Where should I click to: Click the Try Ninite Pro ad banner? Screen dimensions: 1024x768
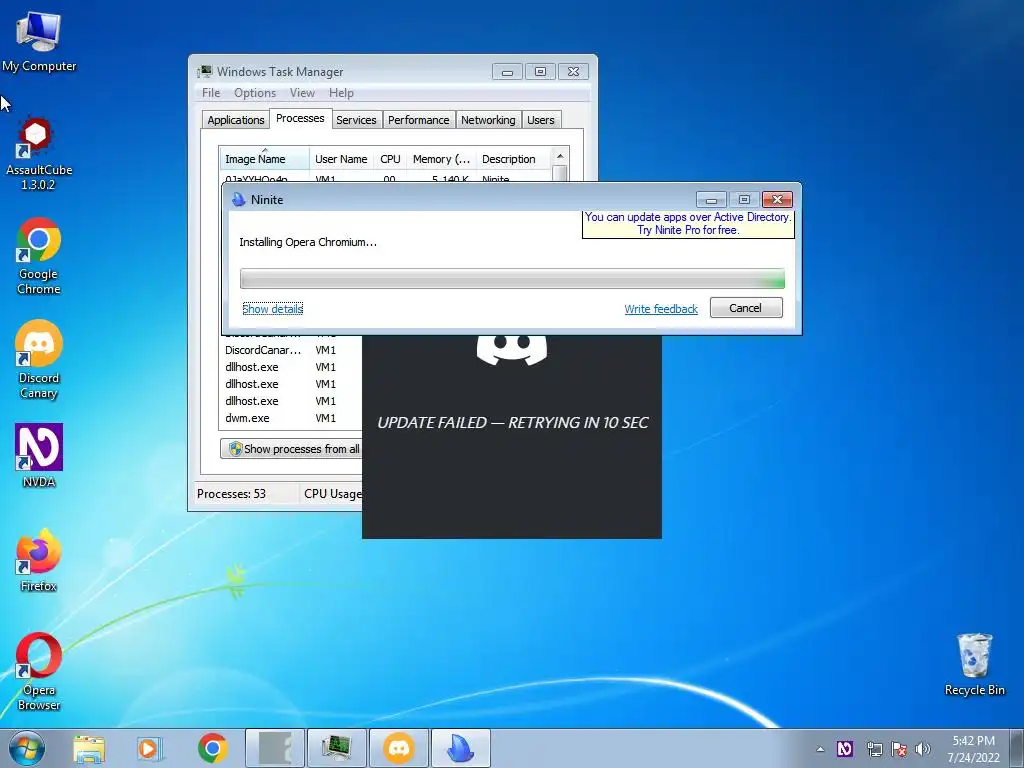point(688,224)
